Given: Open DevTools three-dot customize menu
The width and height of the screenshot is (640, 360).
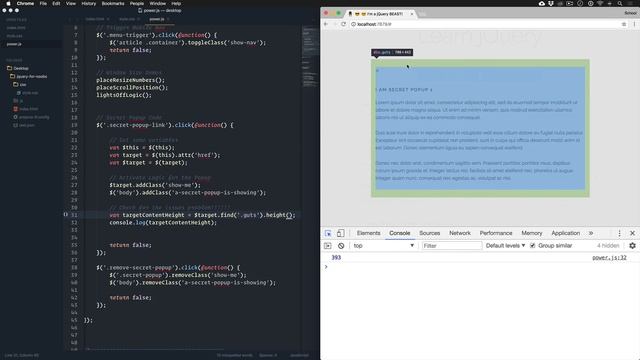Looking at the screenshot, I should tap(619, 233).
